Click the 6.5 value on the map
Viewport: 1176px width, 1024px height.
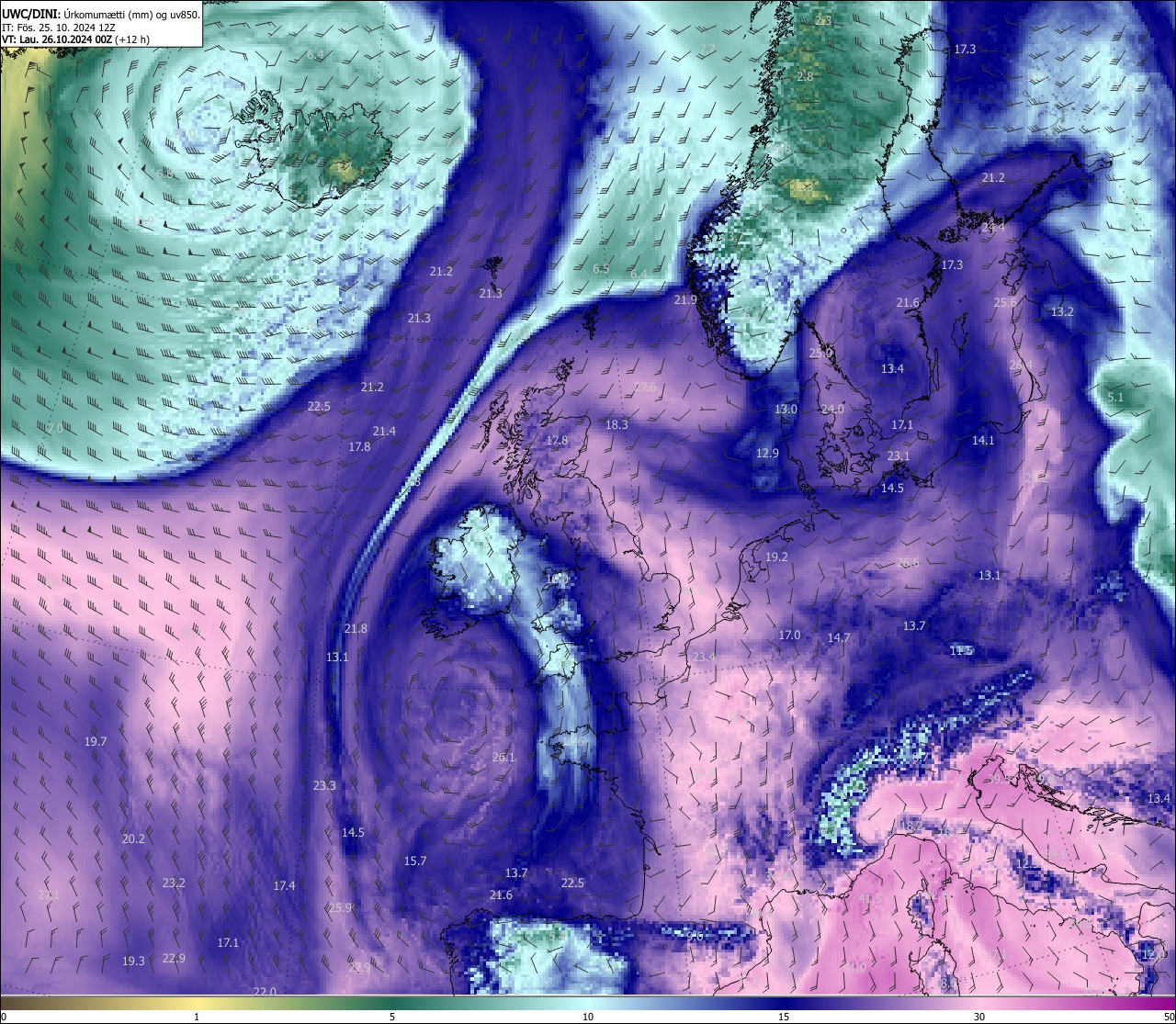pyautogui.click(x=602, y=269)
